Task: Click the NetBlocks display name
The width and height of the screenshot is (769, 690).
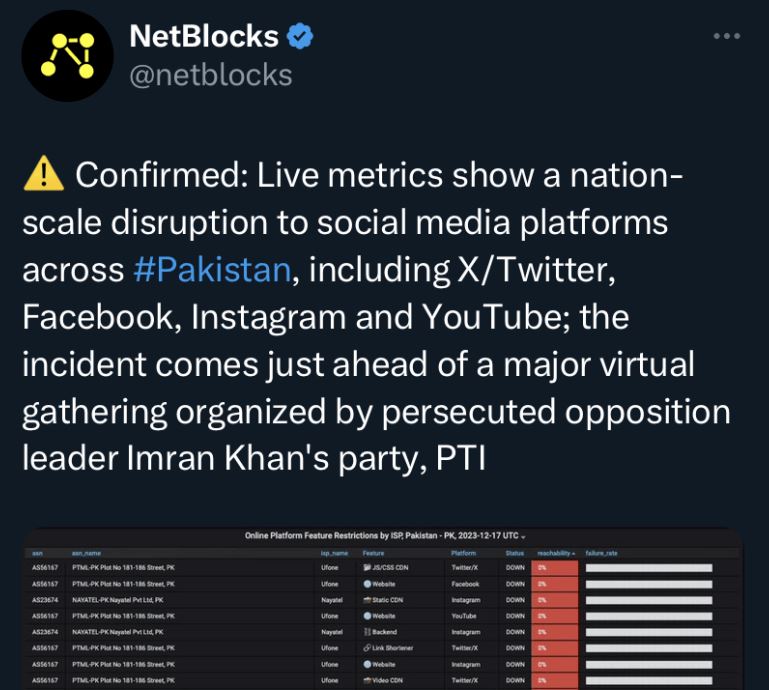Action: (204, 37)
